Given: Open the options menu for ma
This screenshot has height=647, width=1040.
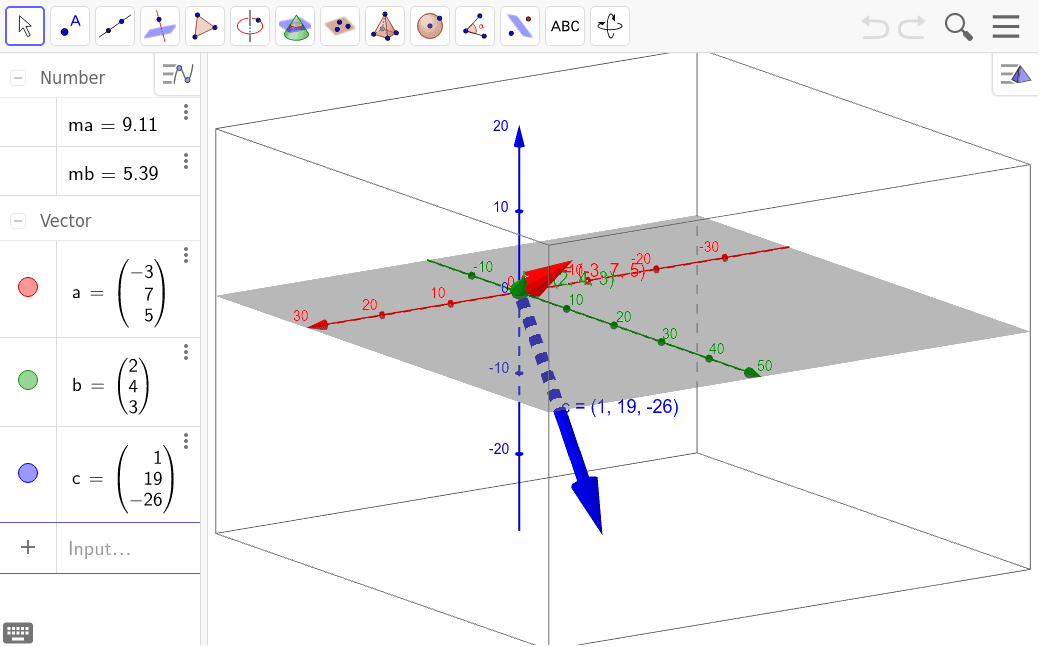Looking at the screenshot, I should 185,112.
